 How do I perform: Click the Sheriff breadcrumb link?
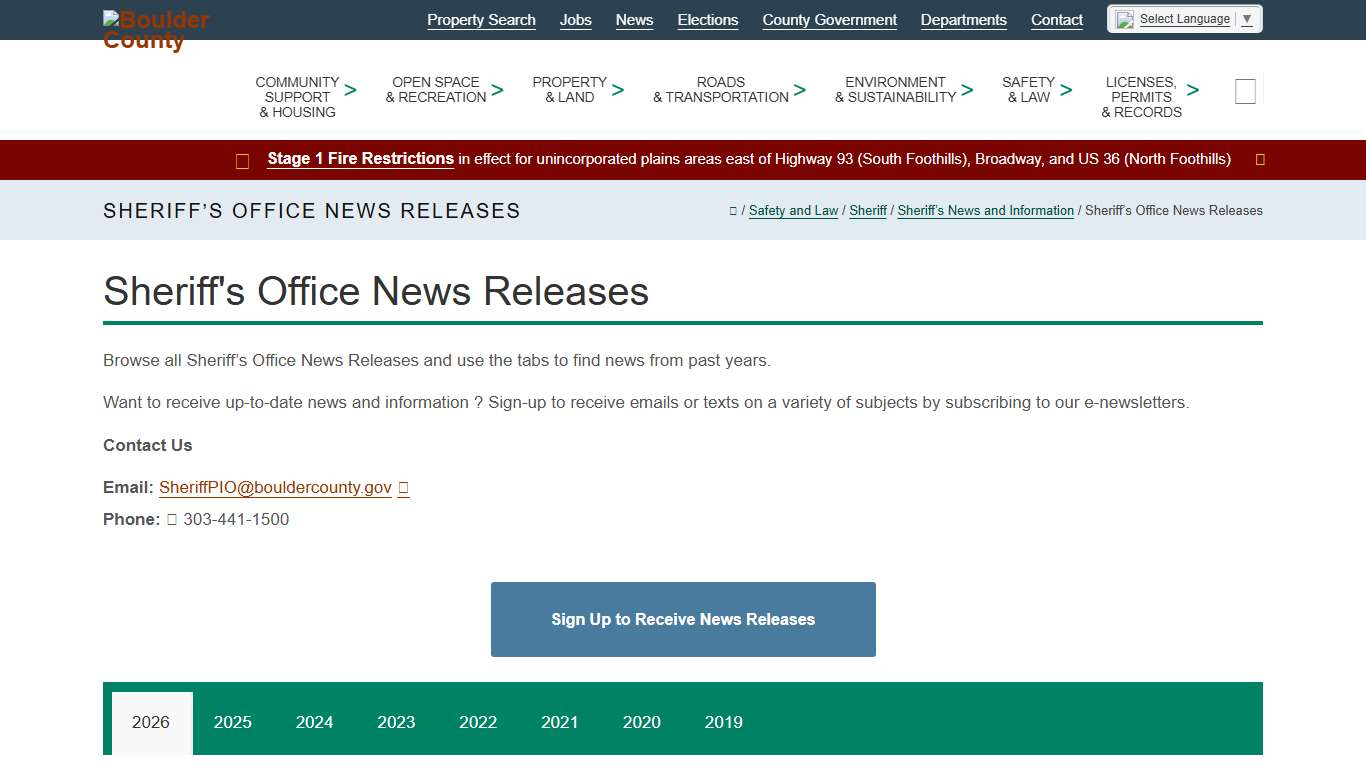coord(867,210)
